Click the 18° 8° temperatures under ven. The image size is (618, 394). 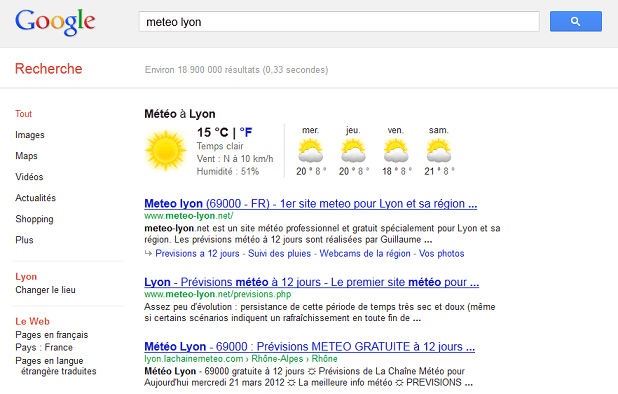(396, 171)
